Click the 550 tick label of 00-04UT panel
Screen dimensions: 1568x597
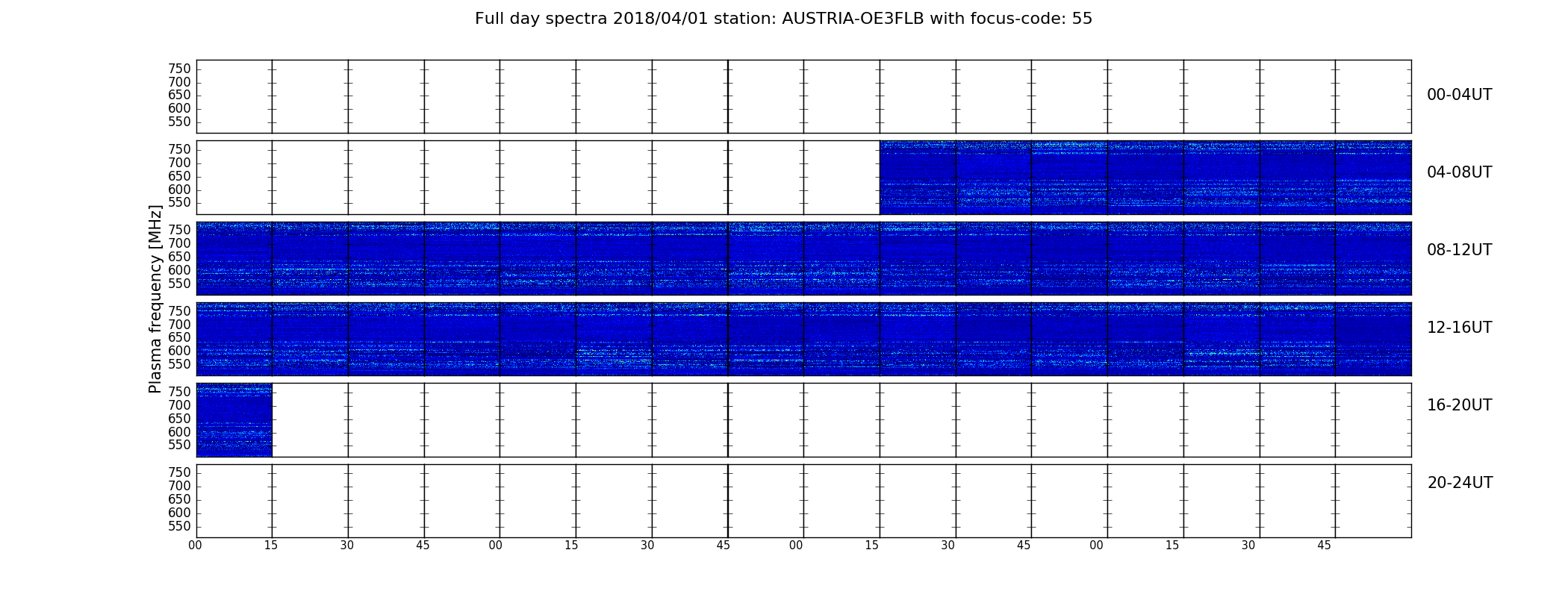(x=179, y=122)
